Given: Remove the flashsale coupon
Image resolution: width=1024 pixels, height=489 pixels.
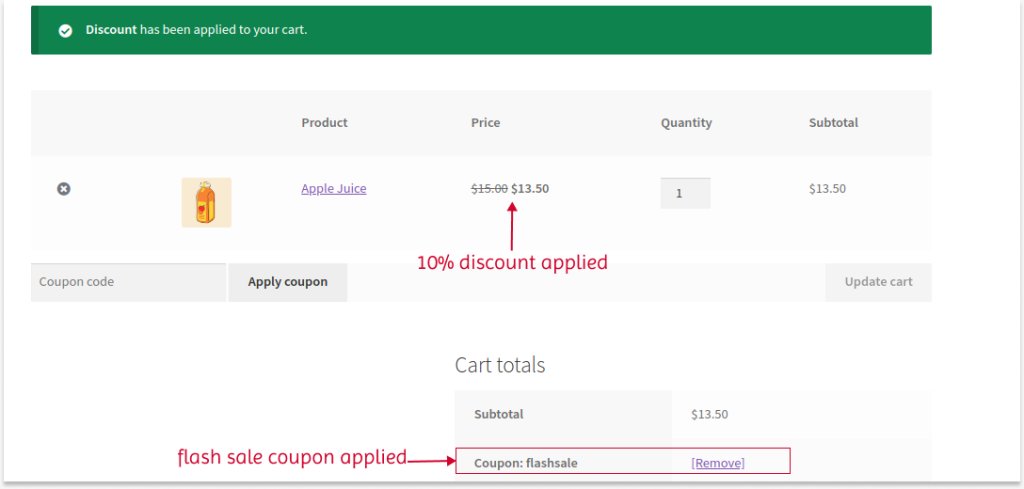Looking at the screenshot, I should pos(718,463).
